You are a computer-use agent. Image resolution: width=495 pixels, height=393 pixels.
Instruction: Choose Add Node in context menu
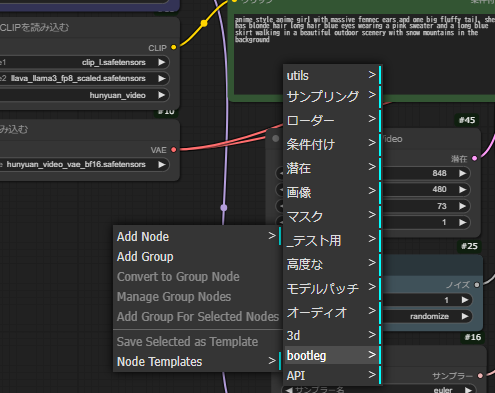click(x=197, y=237)
